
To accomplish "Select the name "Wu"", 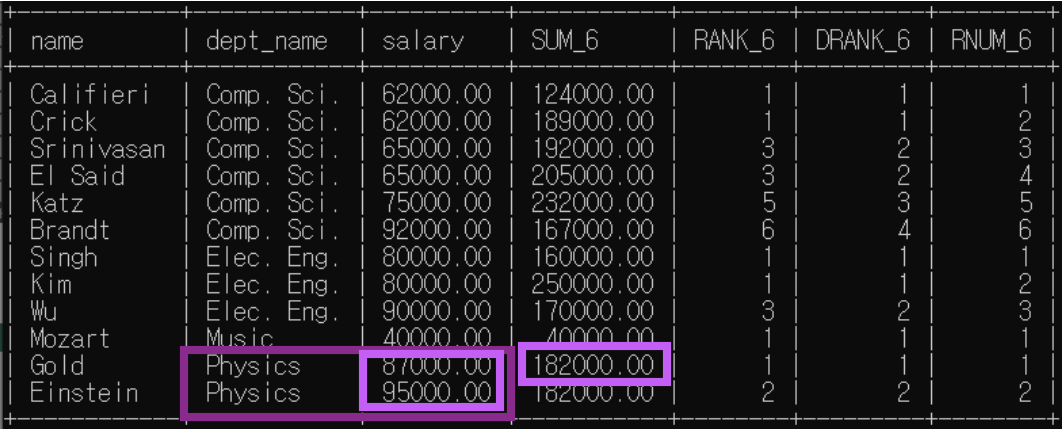I will pyautogui.click(x=43, y=311).
